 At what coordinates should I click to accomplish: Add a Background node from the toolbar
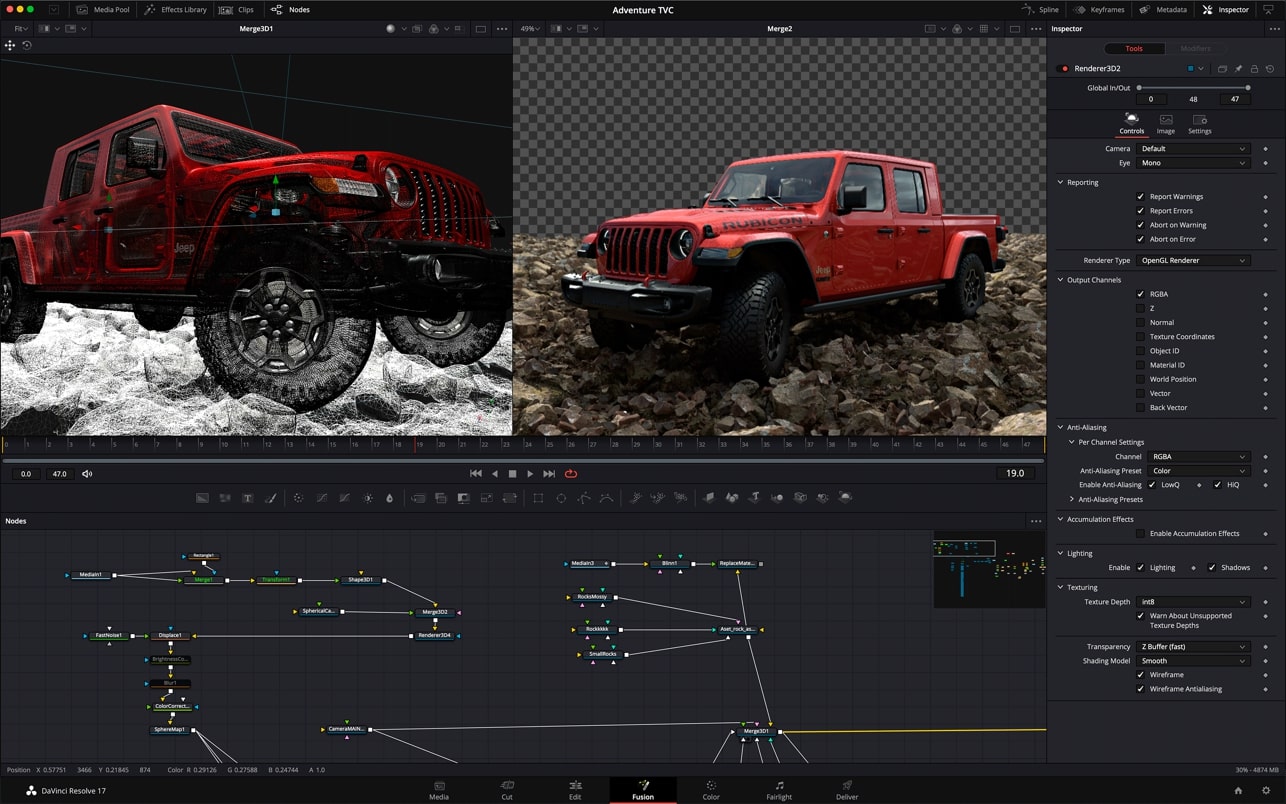click(202, 496)
